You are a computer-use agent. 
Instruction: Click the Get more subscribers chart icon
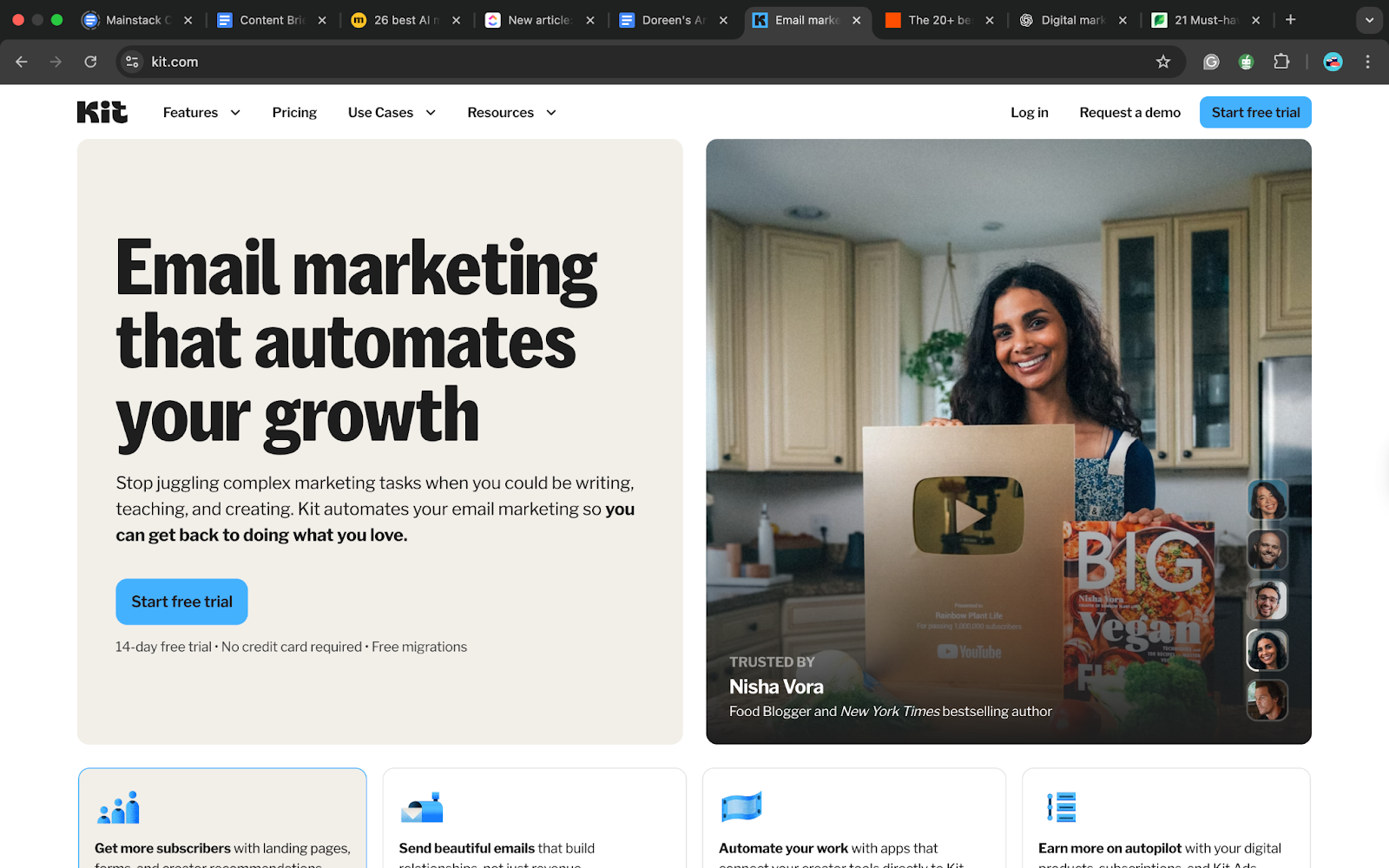pos(119,807)
